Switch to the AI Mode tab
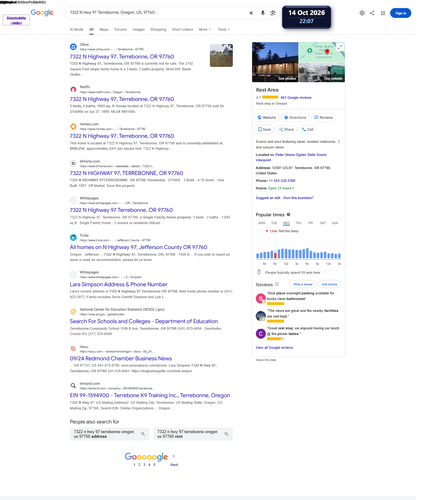Viewport: 421px width, 500px height. tap(76, 29)
